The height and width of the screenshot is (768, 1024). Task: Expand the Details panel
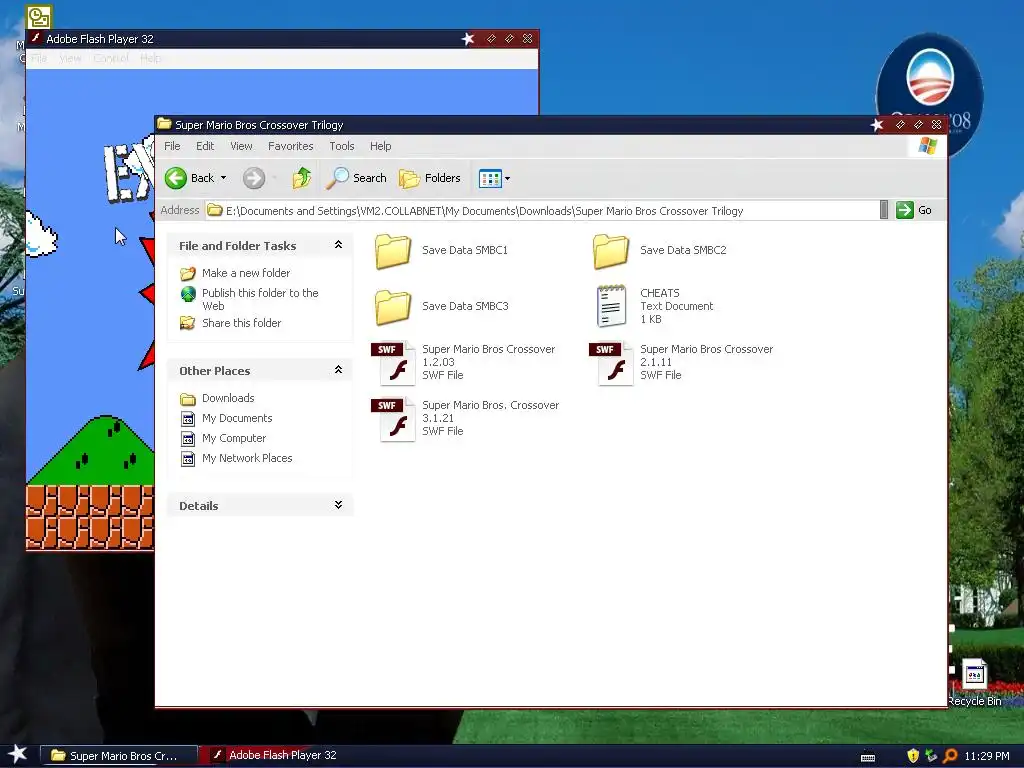pos(338,505)
